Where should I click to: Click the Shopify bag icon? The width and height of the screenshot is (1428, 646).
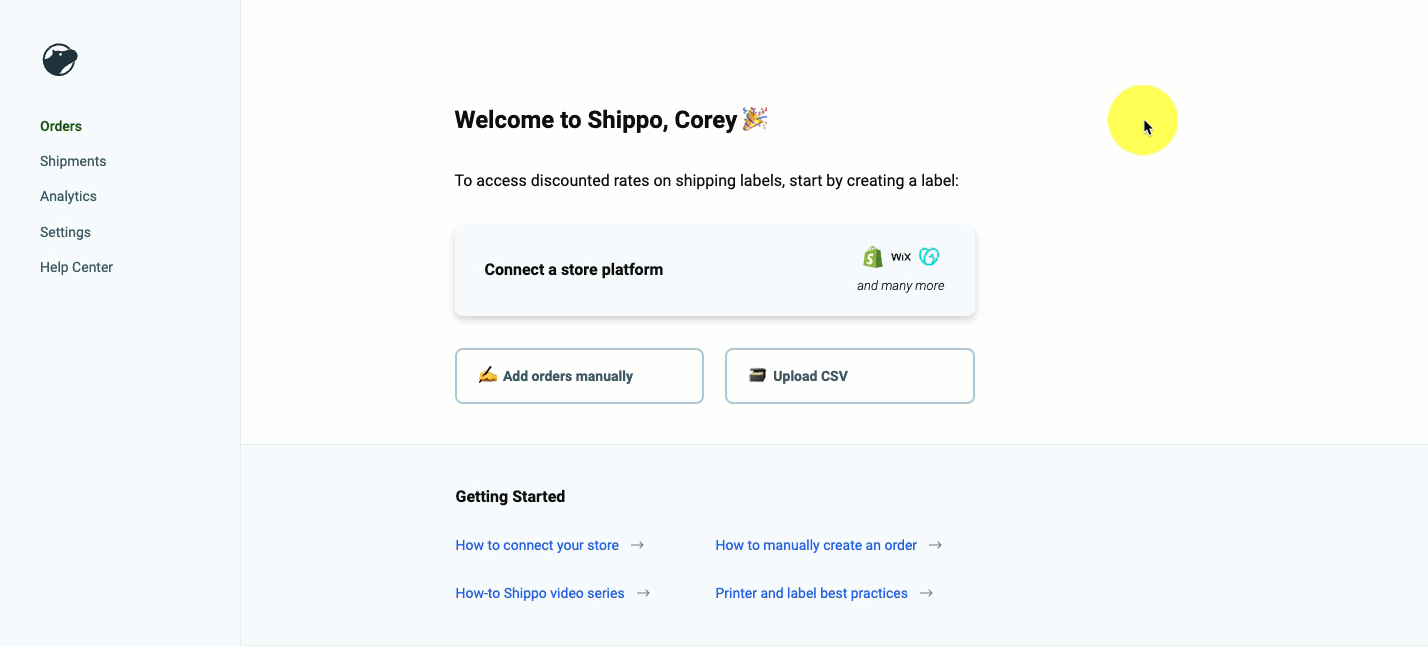[x=873, y=257]
